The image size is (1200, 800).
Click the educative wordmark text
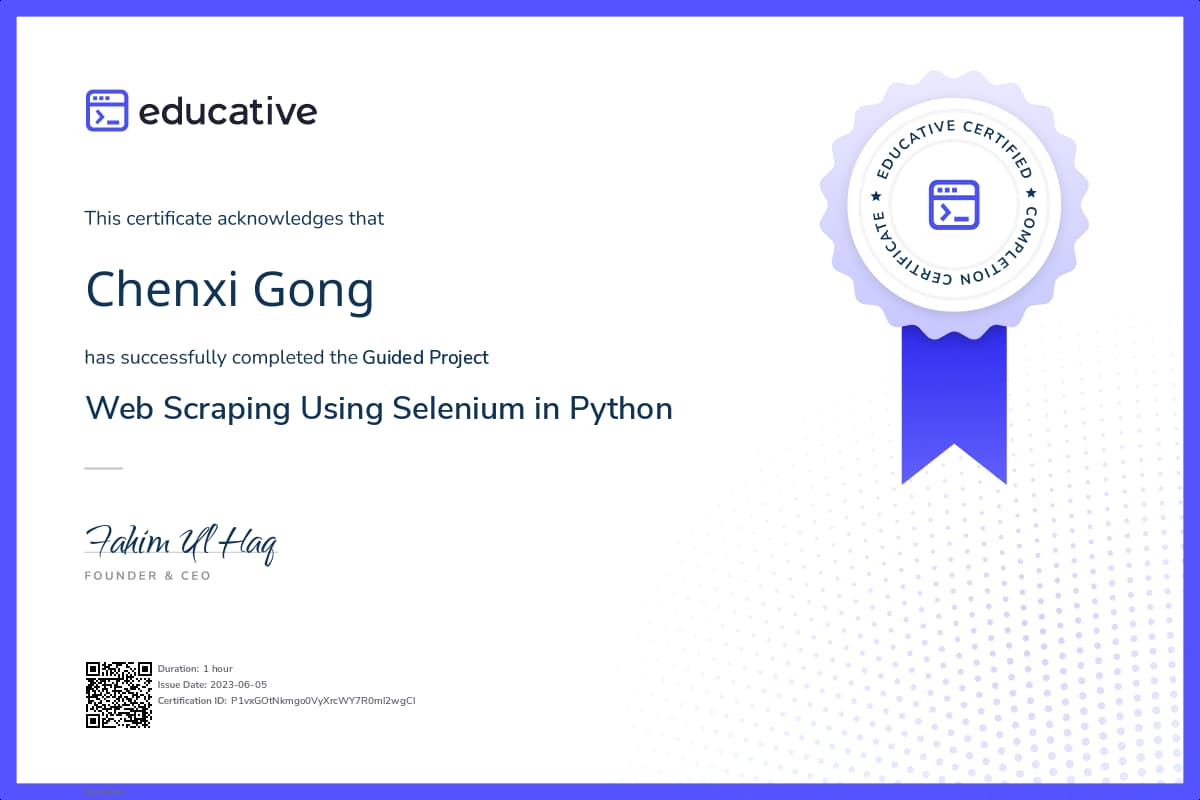pos(228,111)
